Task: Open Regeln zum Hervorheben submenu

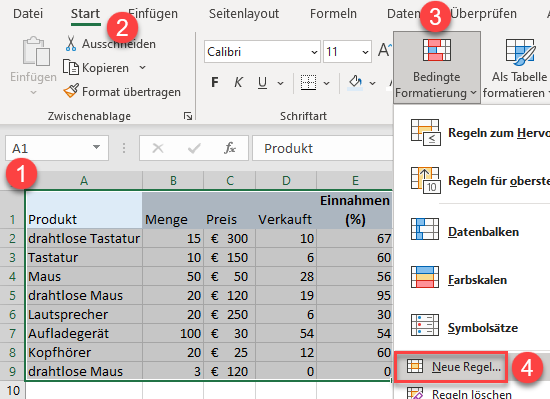Action: click(x=472, y=133)
